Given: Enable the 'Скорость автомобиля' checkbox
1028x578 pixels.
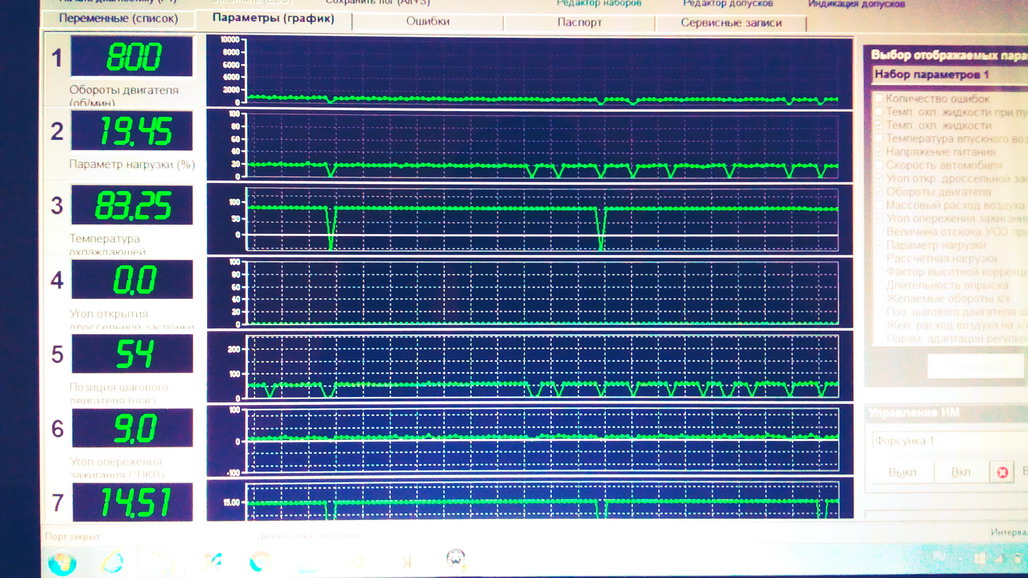Looking at the screenshot, I should point(879,165).
